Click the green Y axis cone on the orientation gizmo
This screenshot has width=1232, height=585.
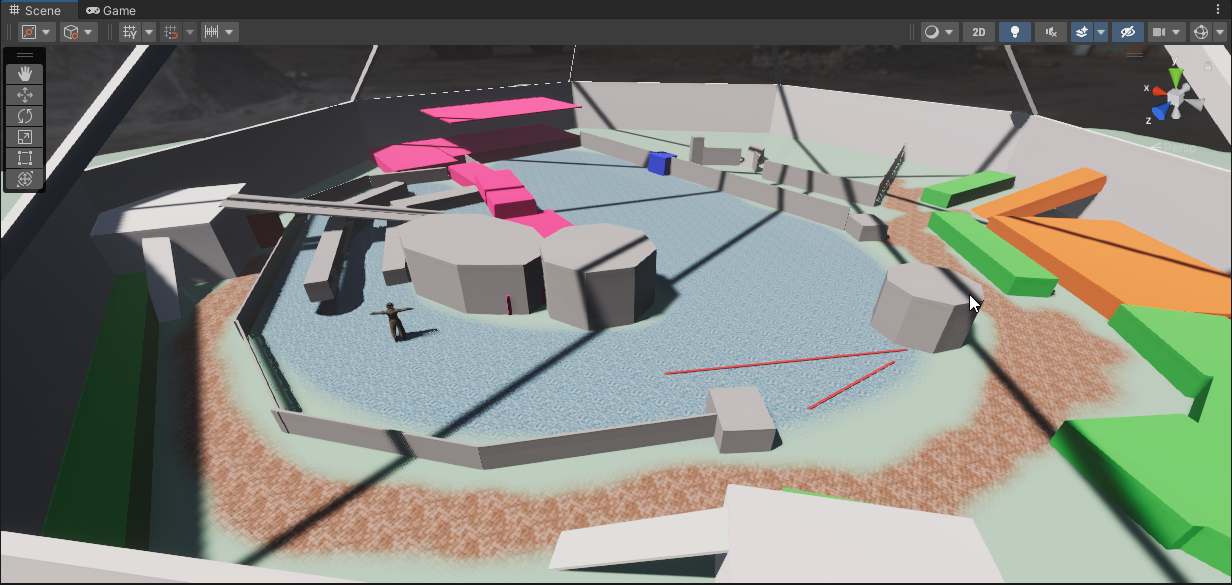click(1176, 78)
